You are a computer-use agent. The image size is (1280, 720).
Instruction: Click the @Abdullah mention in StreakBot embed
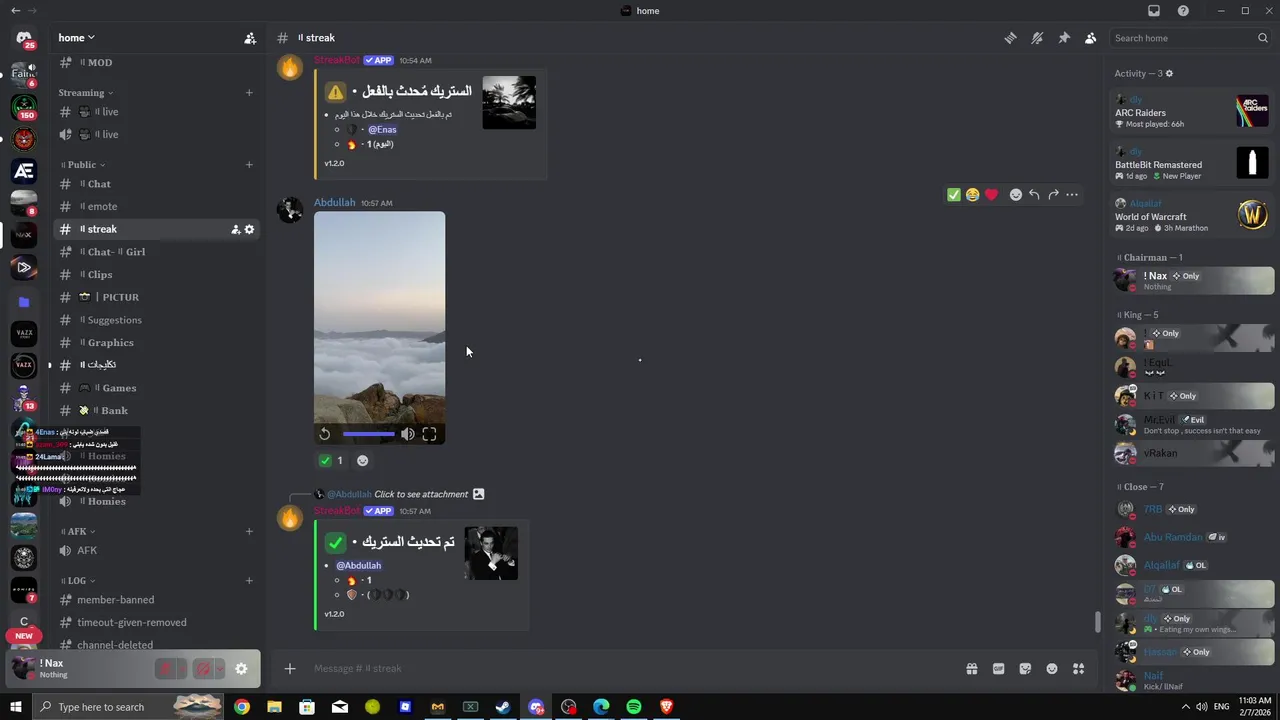click(x=358, y=565)
